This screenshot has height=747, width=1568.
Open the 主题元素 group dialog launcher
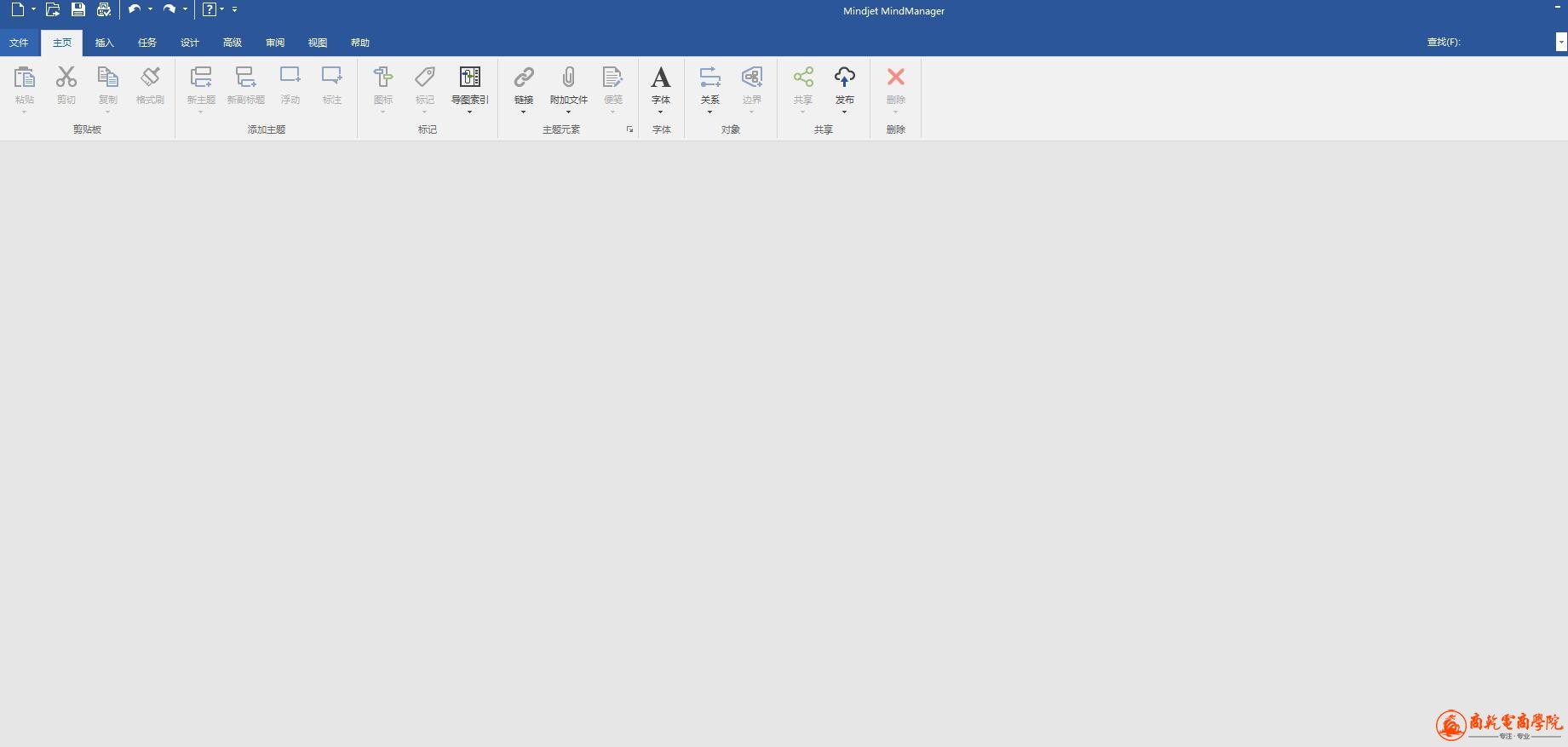coord(629,129)
